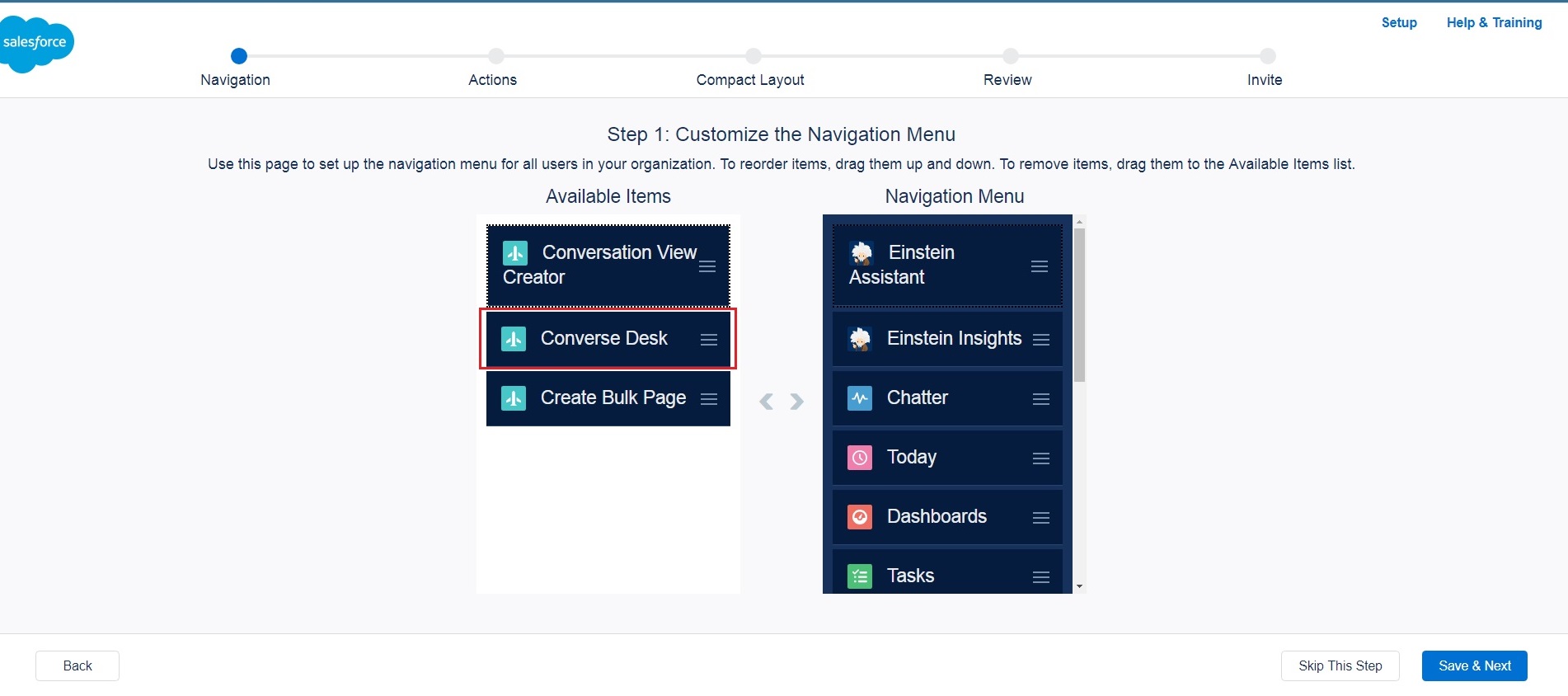The height and width of the screenshot is (696, 1568).
Task: Click the Available Items heading
Action: [608, 196]
